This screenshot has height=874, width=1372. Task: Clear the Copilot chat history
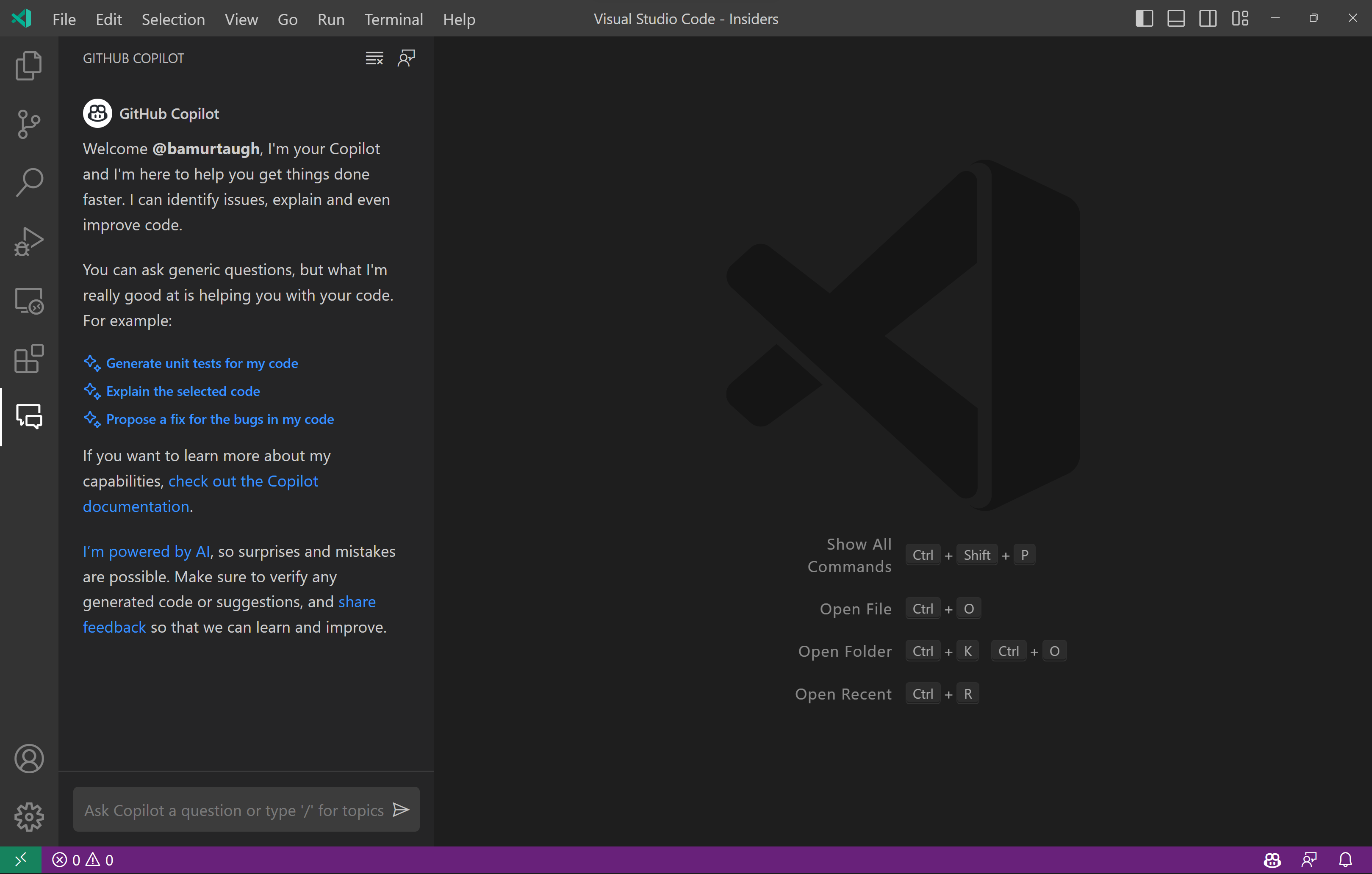tap(374, 58)
